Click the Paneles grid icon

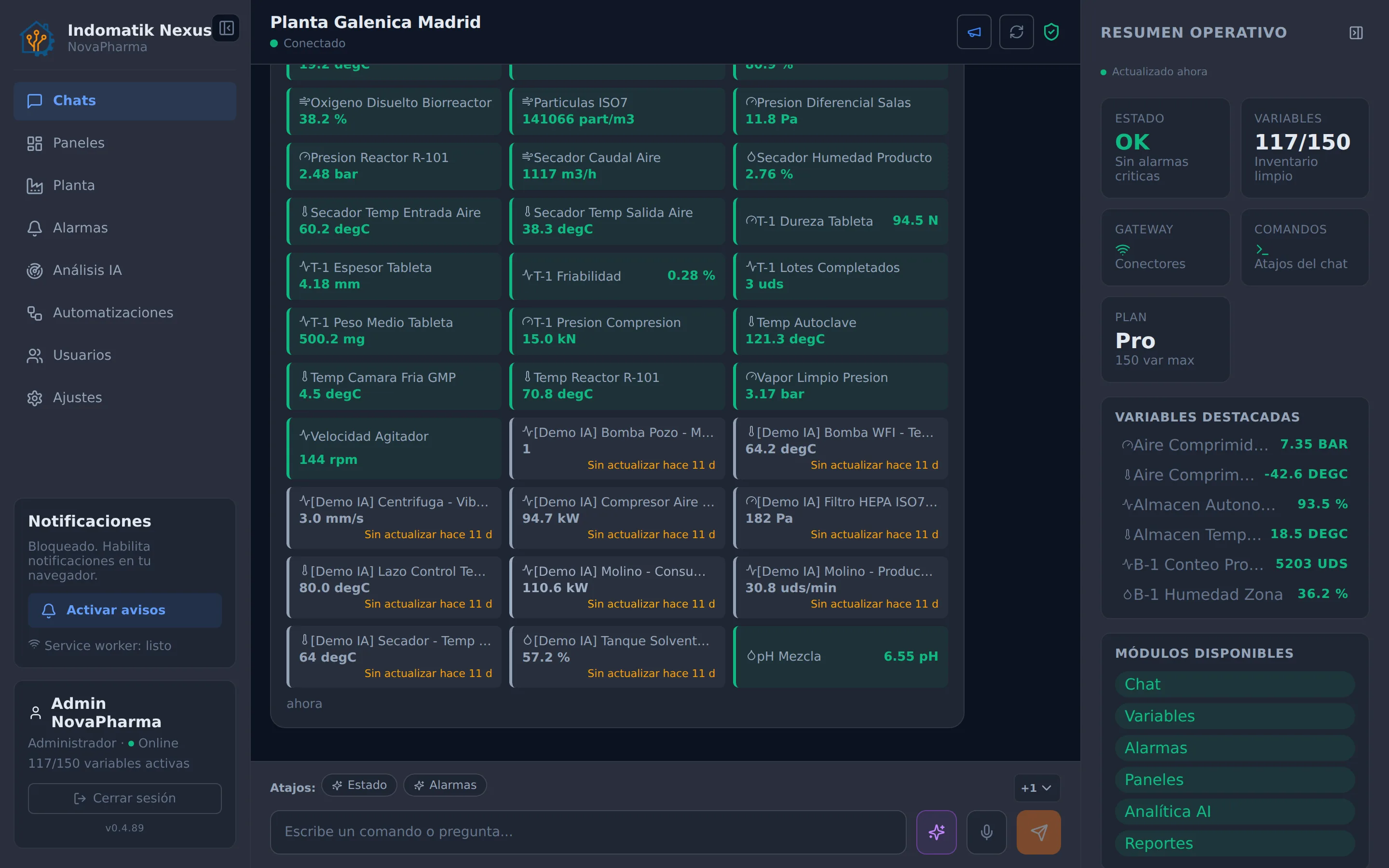coord(34,144)
